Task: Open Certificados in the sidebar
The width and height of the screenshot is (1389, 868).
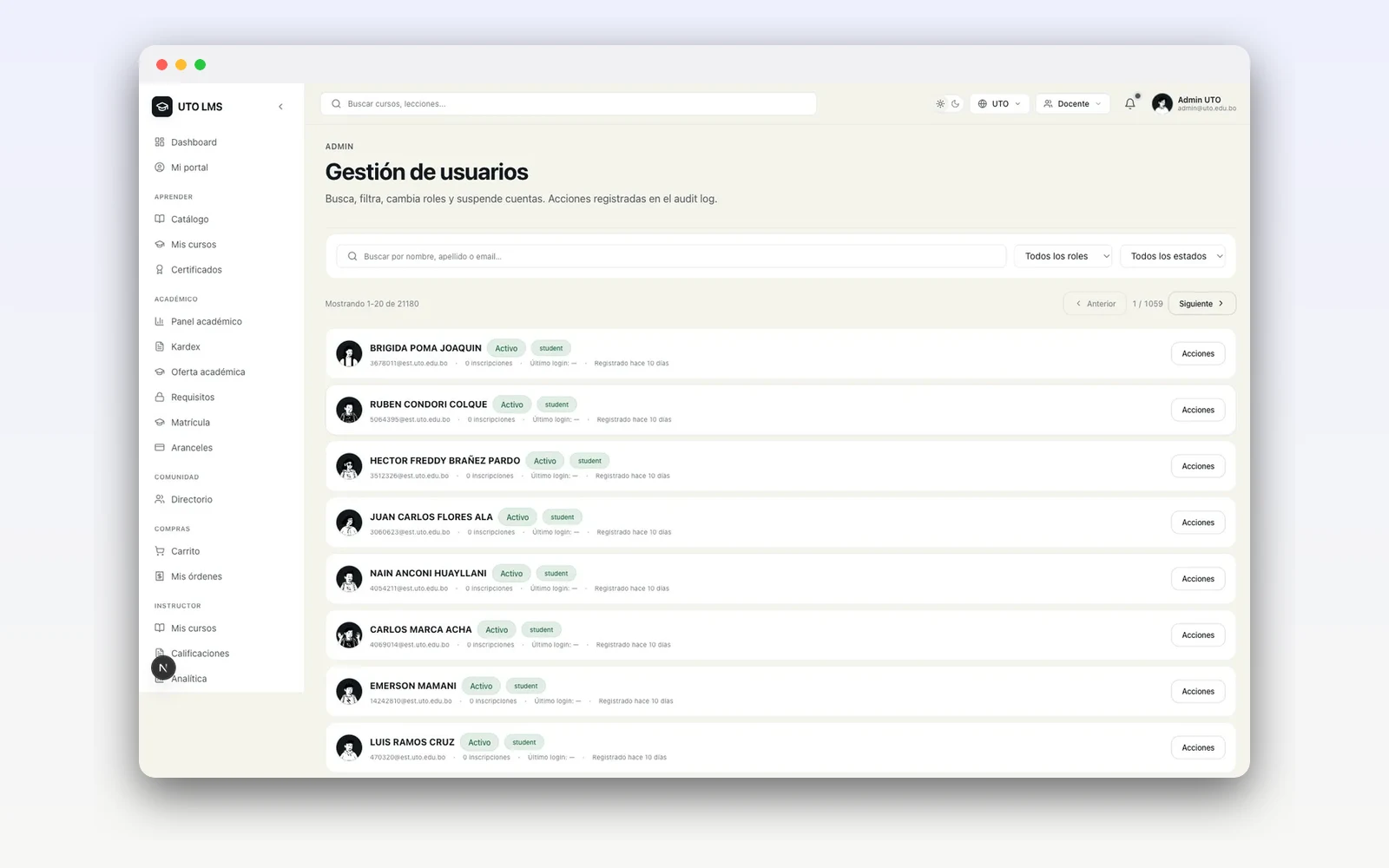Action: [x=196, y=270]
